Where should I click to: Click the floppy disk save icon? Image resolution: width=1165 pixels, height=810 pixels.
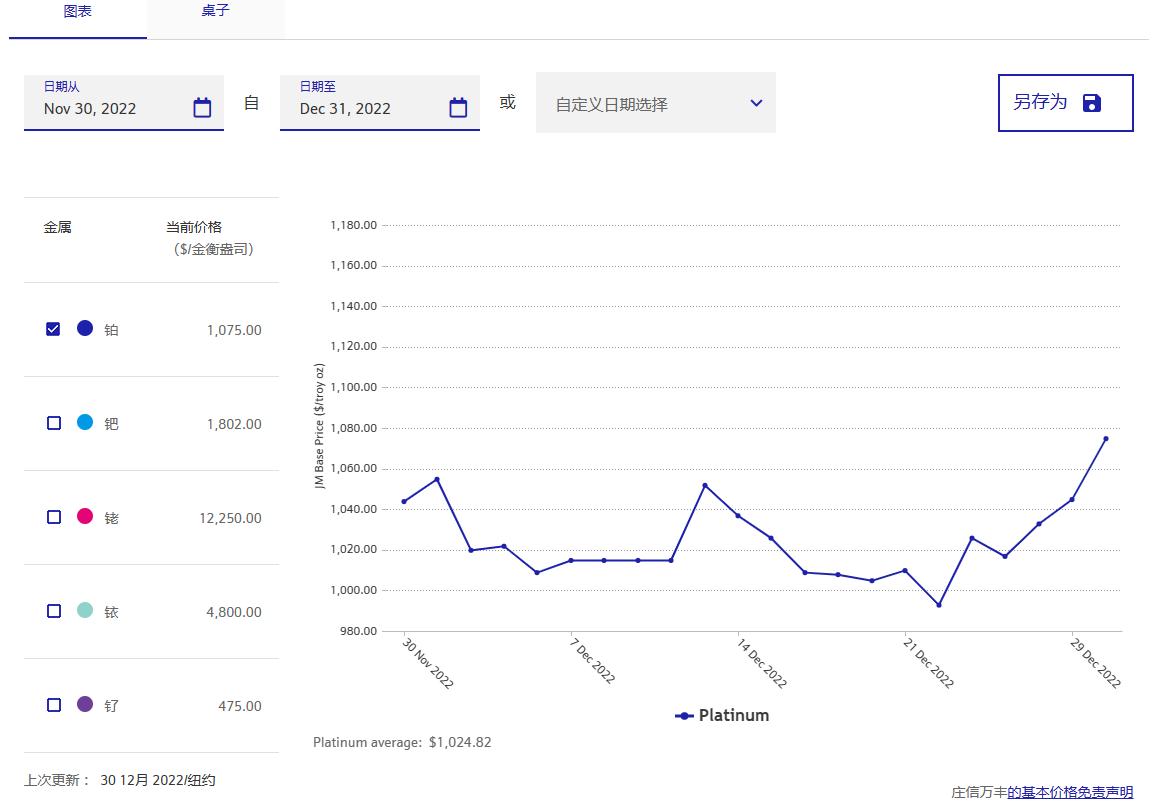pyautogui.click(x=1092, y=103)
